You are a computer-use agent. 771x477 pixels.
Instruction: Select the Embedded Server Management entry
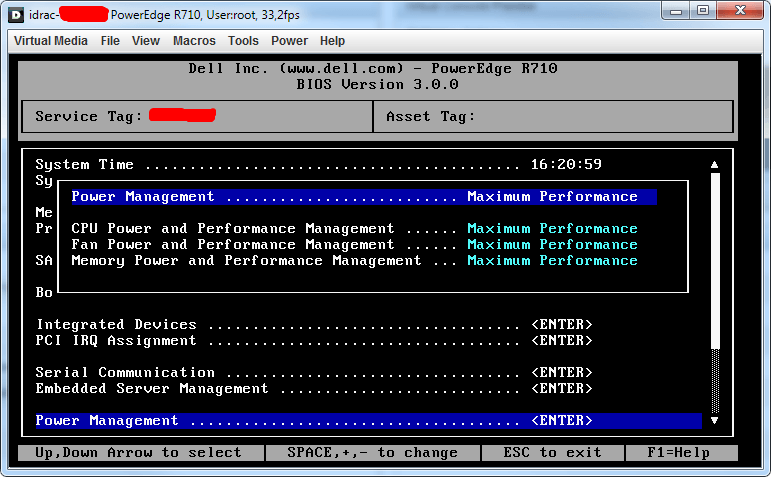pyautogui.click(x=314, y=388)
